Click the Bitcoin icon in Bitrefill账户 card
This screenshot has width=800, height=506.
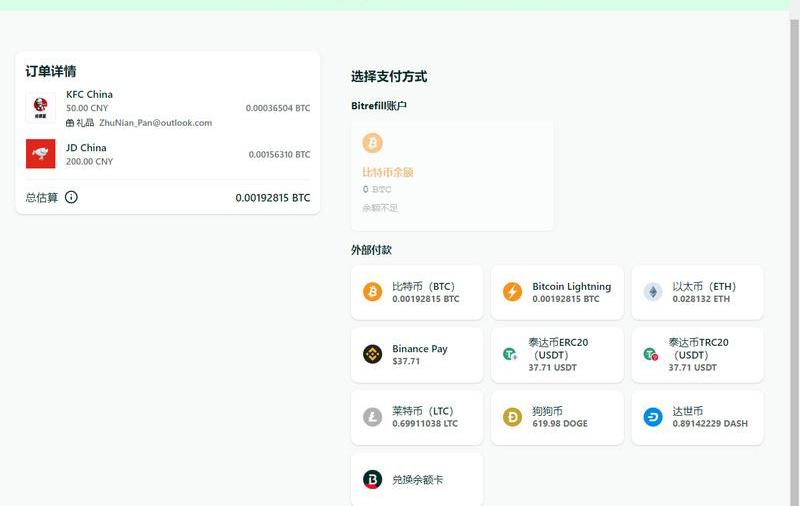click(372, 143)
